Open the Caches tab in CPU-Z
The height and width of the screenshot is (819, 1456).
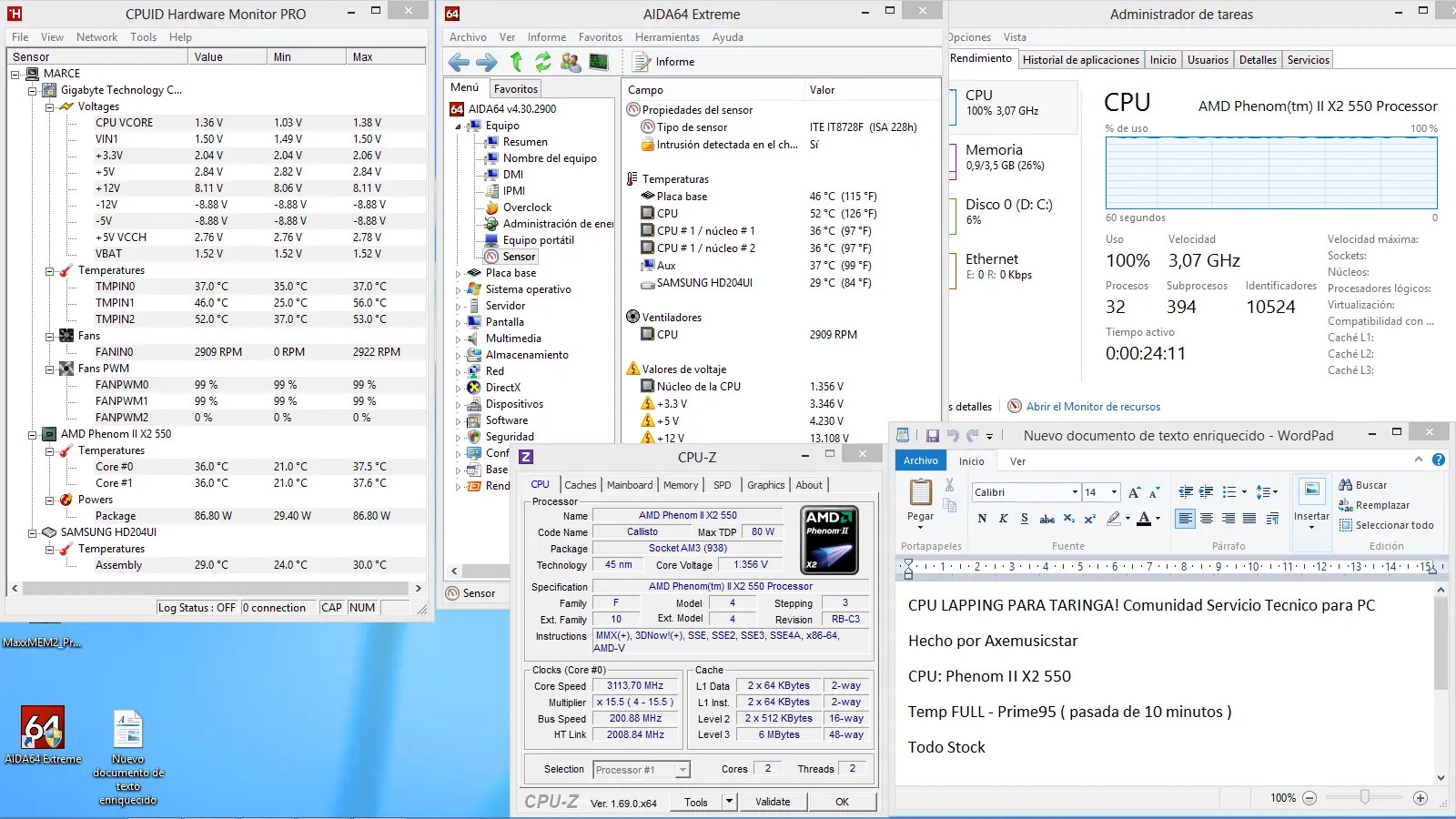click(x=580, y=485)
